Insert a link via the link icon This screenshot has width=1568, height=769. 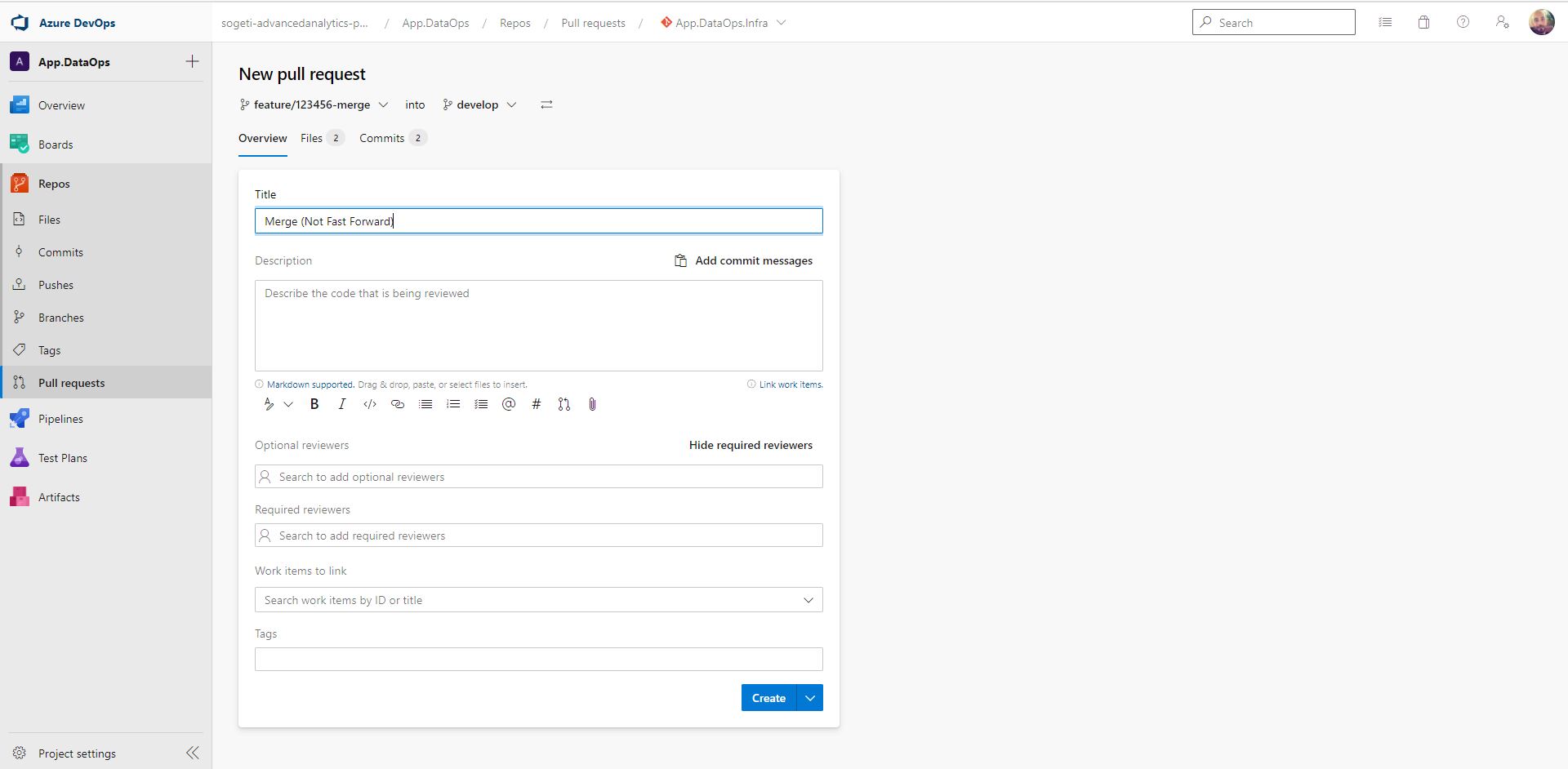click(398, 404)
